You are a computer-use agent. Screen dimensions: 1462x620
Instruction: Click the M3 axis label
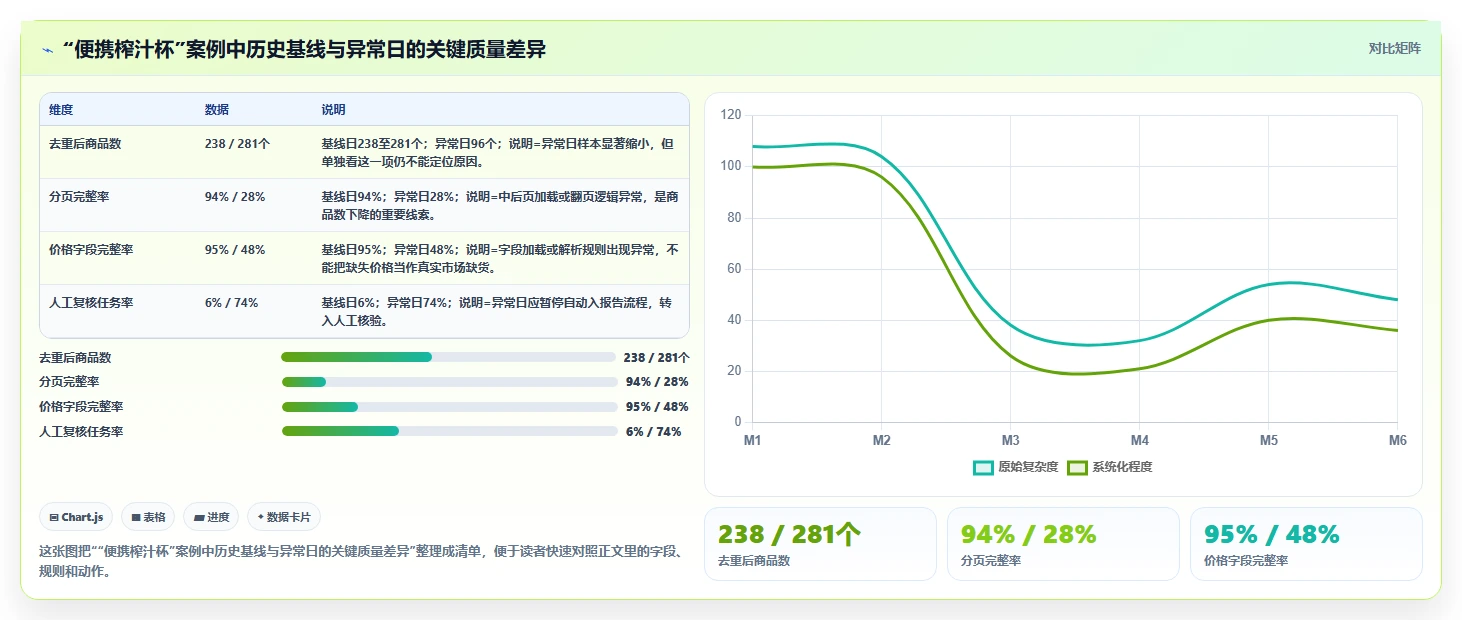pos(1011,440)
